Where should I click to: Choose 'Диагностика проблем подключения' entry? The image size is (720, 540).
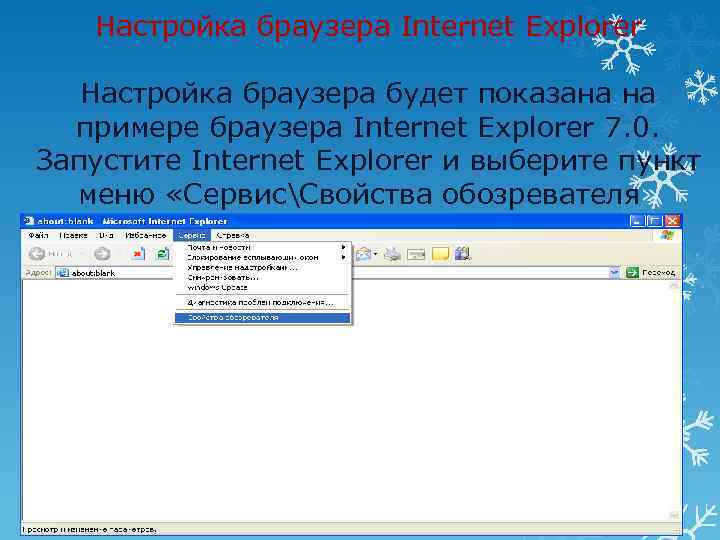262,303
